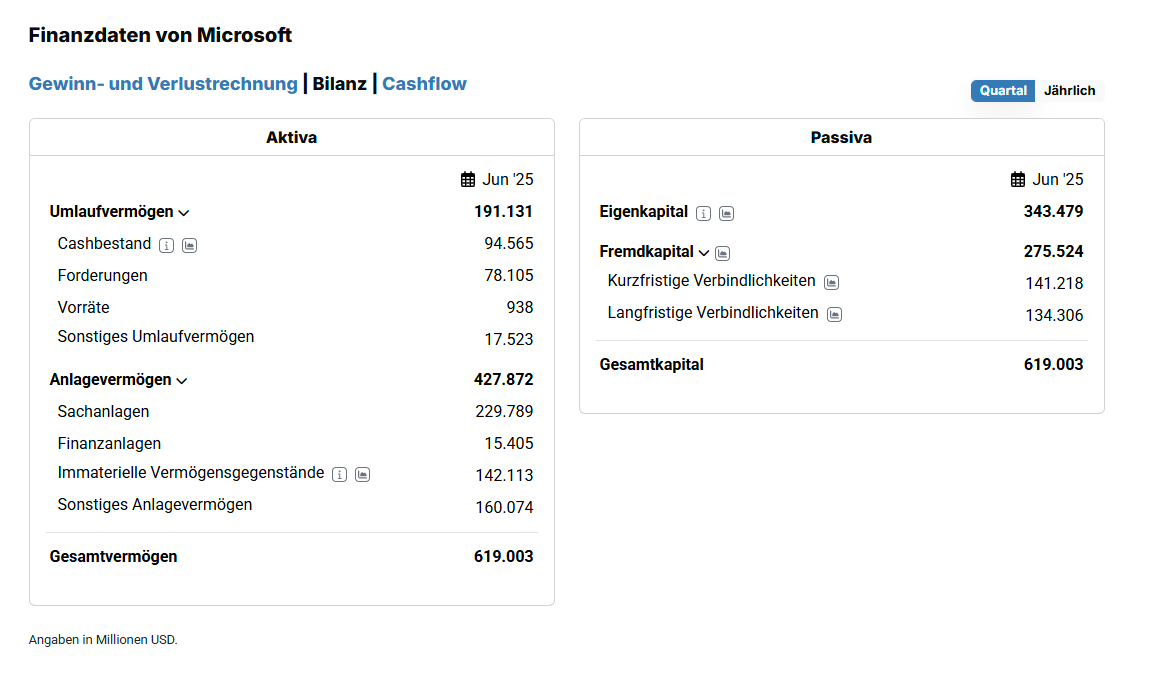Screen dimensions: 1154x673
Task: Switch to Quartal view
Action: [1002, 91]
